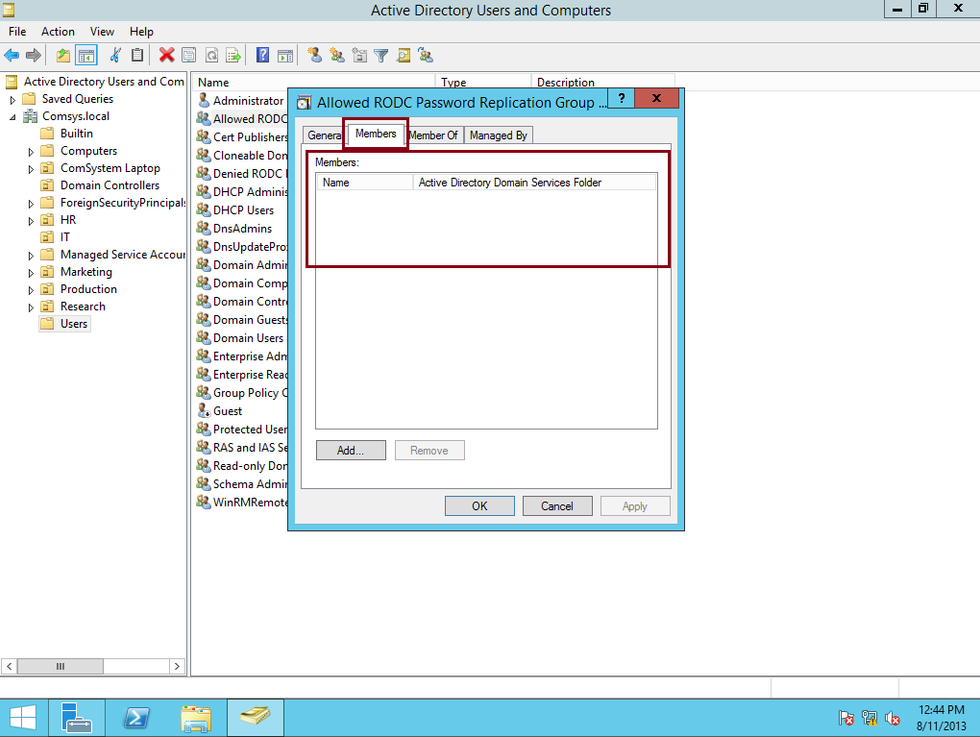Click the Action Center flag tray icon
This screenshot has width=980, height=737.
click(x=846, y=718)
